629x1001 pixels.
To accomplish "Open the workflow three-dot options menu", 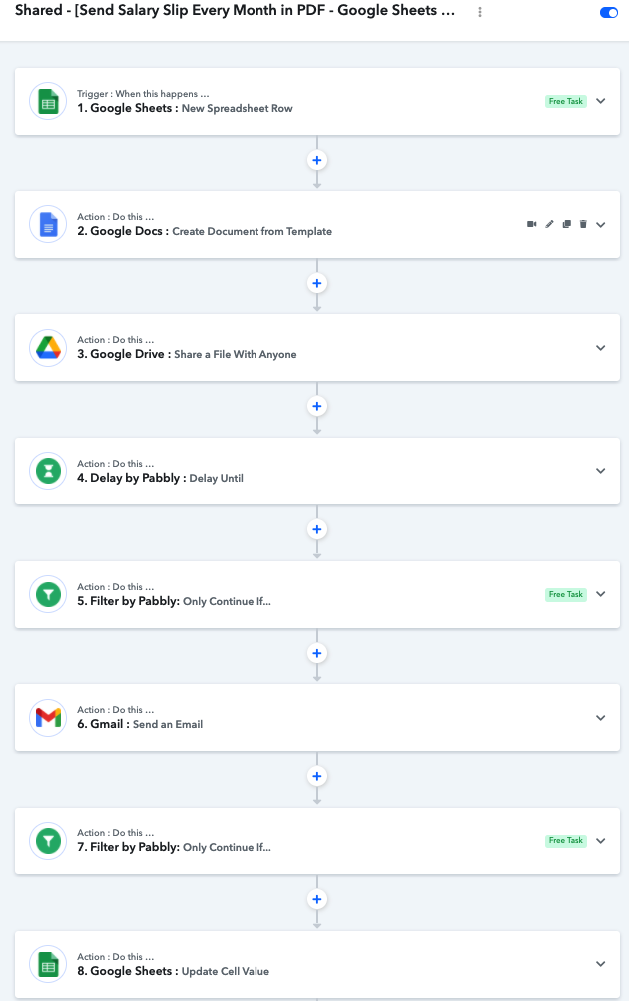I will [480, 12].
